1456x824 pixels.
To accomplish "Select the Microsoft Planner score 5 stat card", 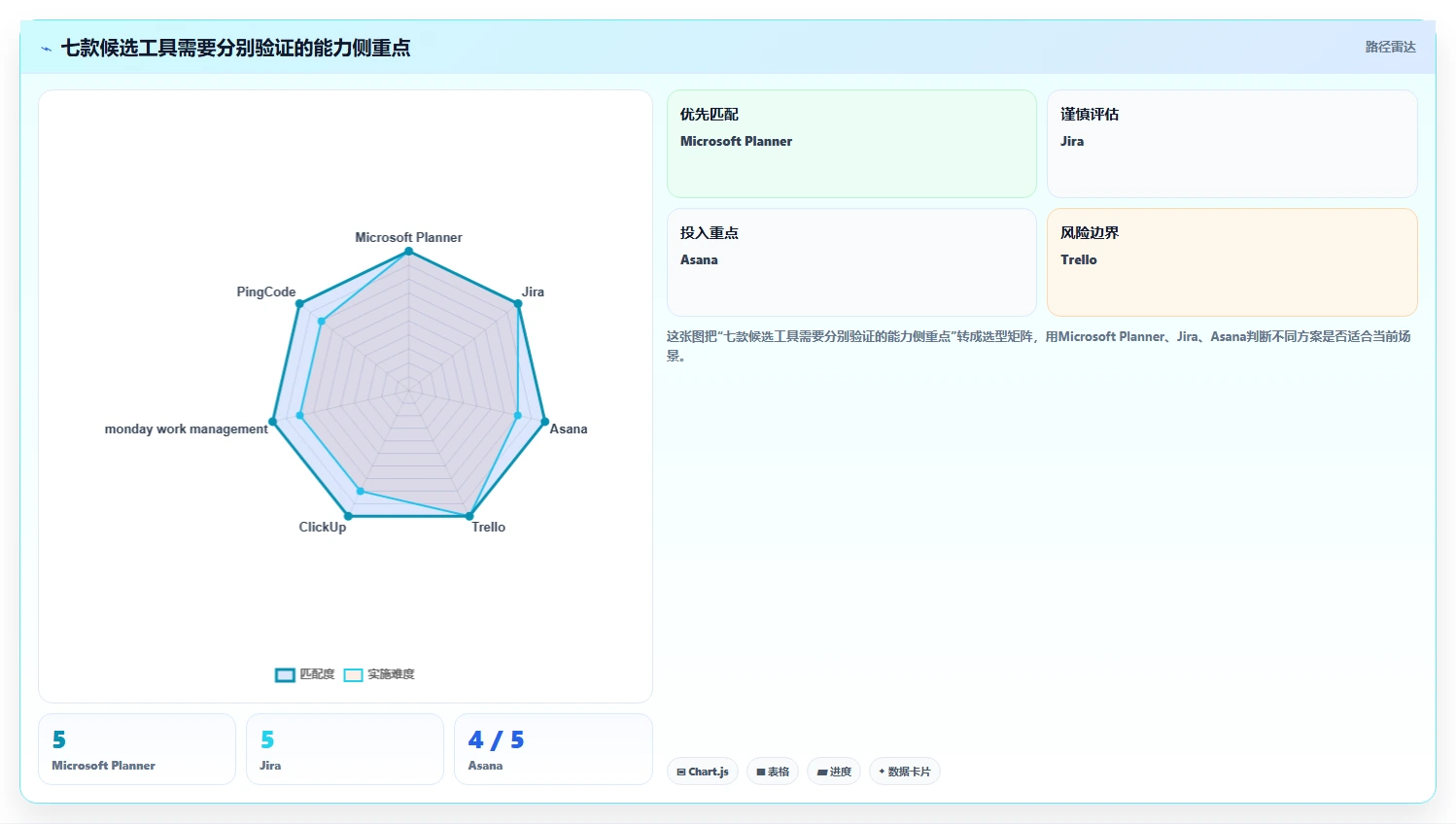I will coord(137,749).
